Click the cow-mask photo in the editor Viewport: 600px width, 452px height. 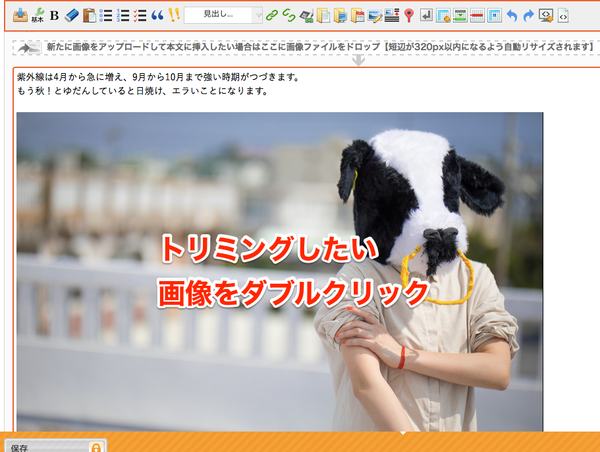pos(280,272)
